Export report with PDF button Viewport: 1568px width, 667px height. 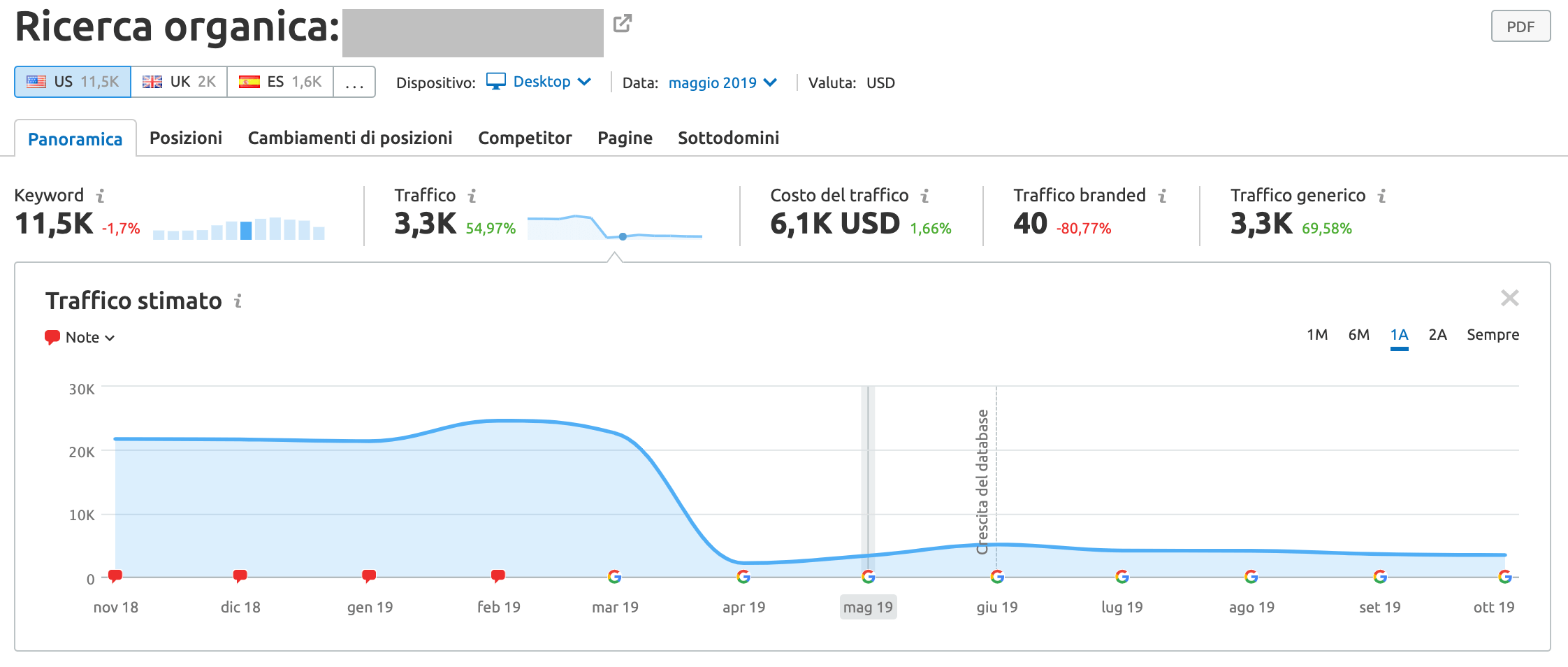pos(1520,27)
